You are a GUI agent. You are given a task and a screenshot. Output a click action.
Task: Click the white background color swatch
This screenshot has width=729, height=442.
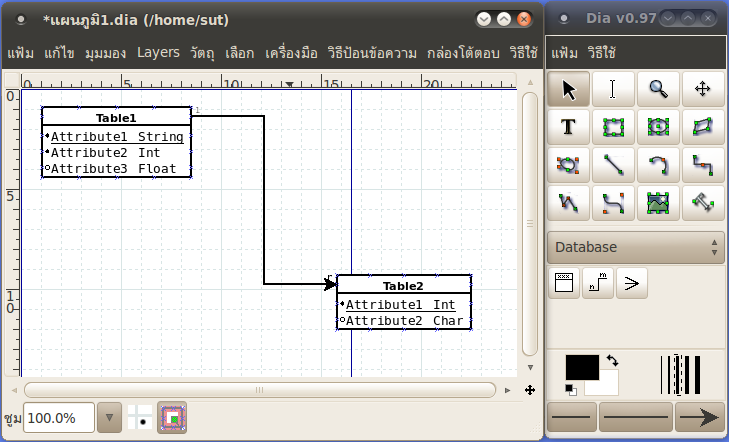tap(609, 388)
